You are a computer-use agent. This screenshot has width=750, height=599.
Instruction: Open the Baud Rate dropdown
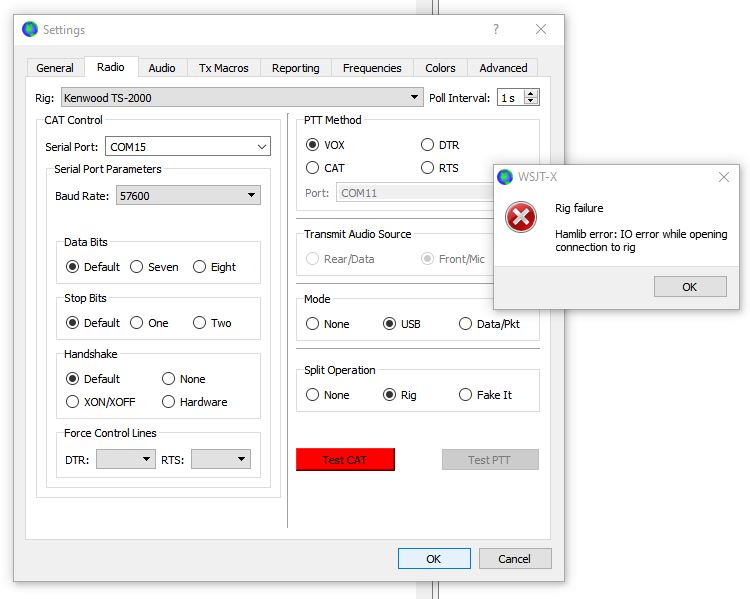(x=251, y=196)
